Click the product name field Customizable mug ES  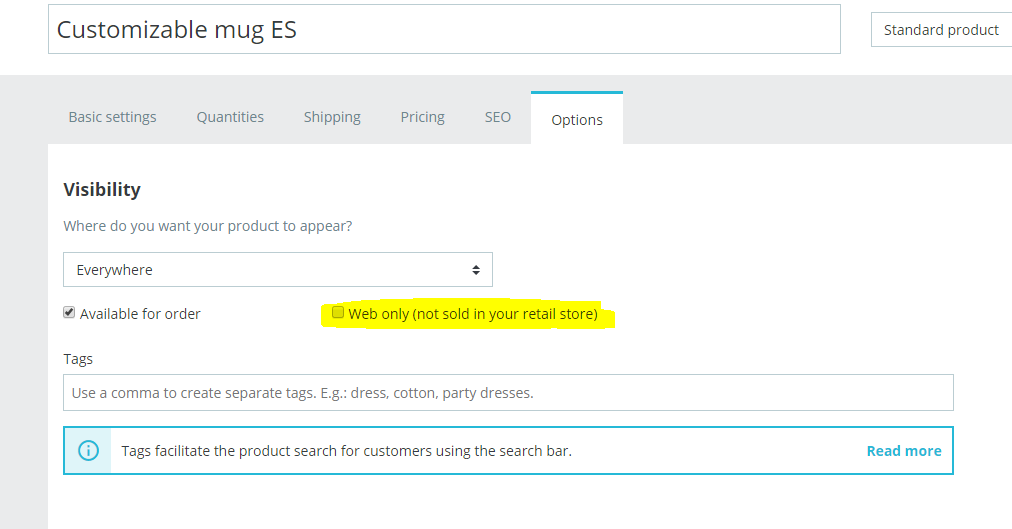(444, 30)
